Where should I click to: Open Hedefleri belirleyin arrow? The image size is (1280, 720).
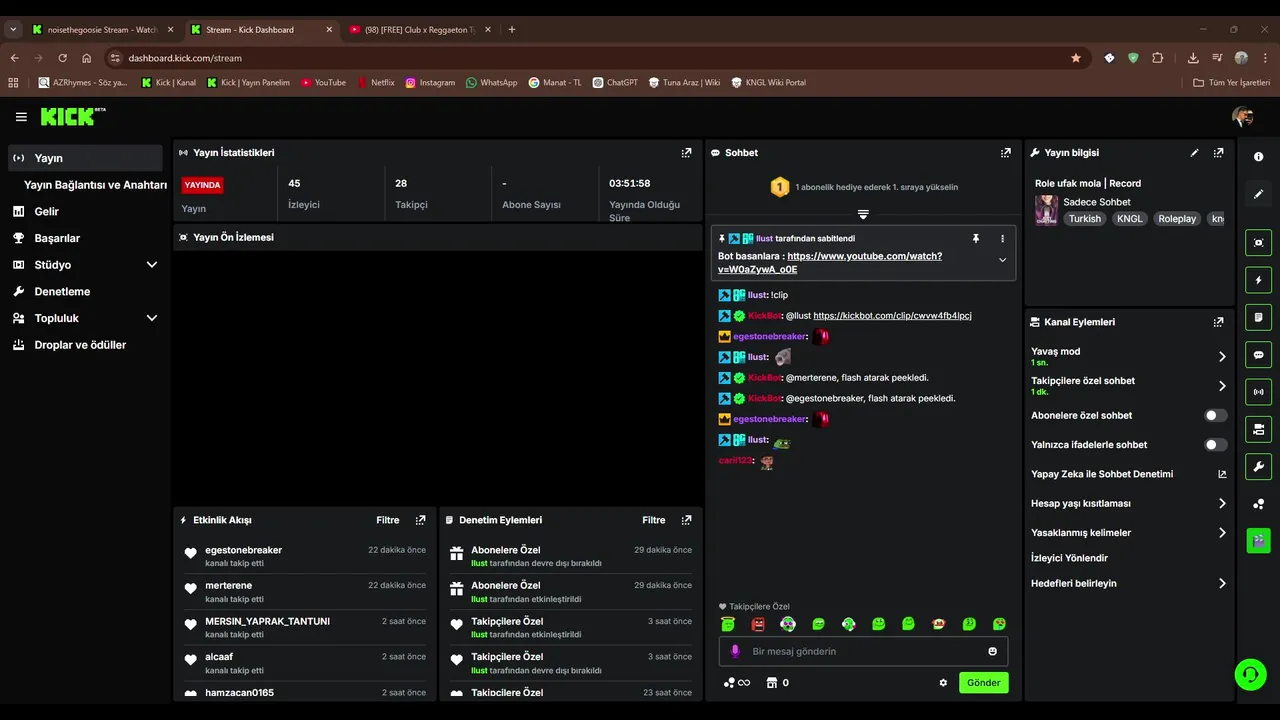point(1221,583)
